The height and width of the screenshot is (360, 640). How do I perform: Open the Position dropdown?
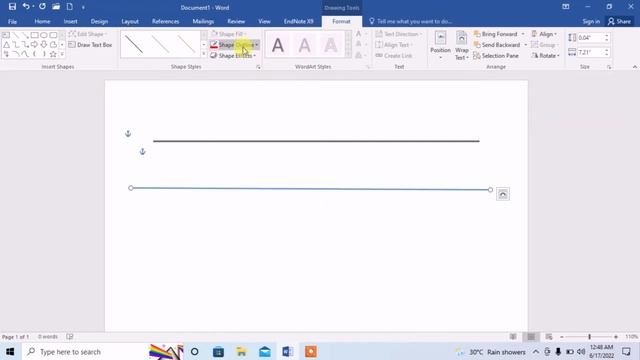[440, 46]
